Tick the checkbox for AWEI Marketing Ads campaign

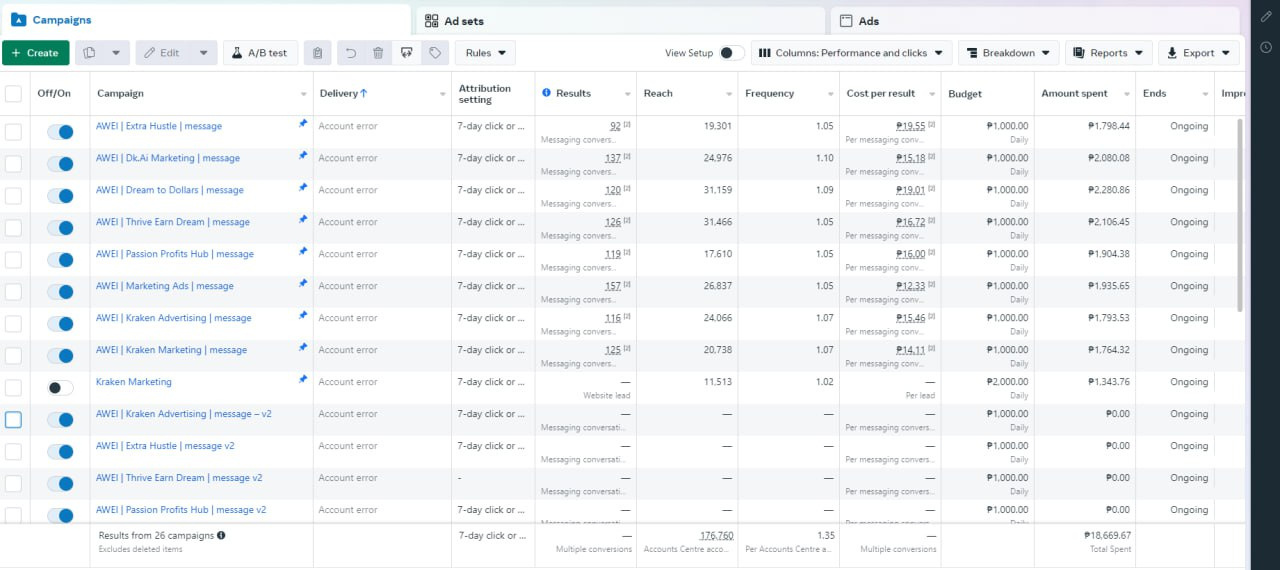point(13,291)
